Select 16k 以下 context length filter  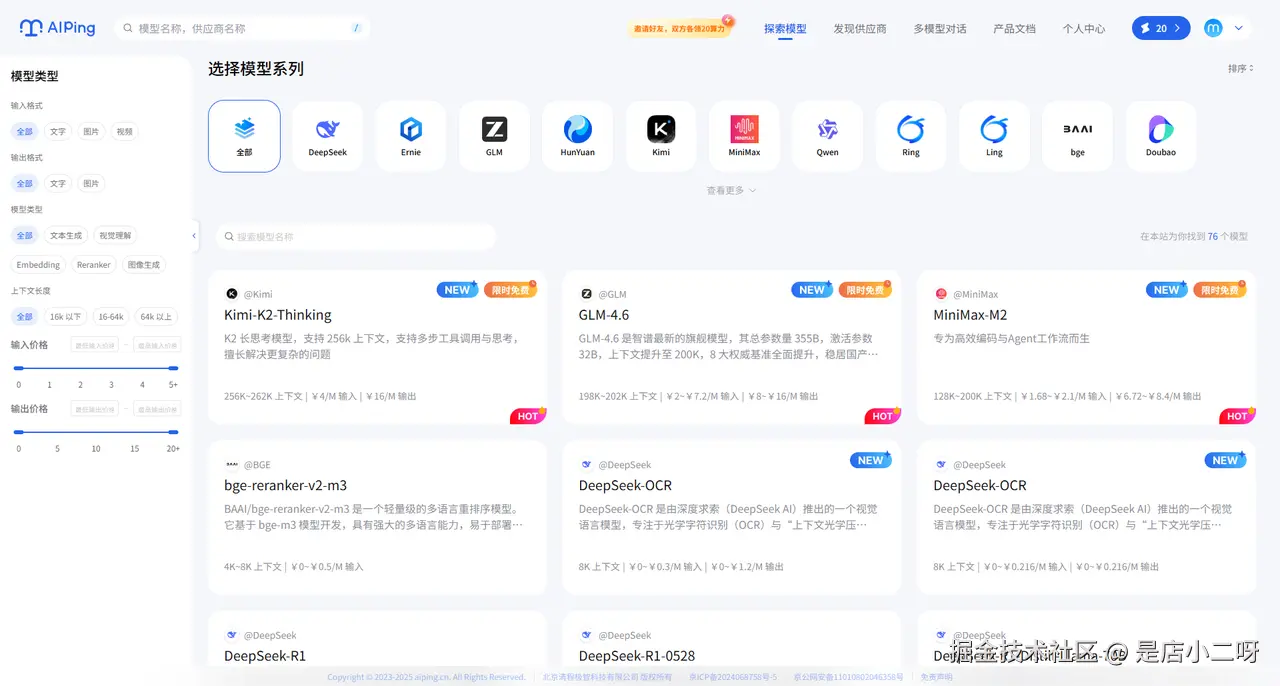click(x=66, y=317)
